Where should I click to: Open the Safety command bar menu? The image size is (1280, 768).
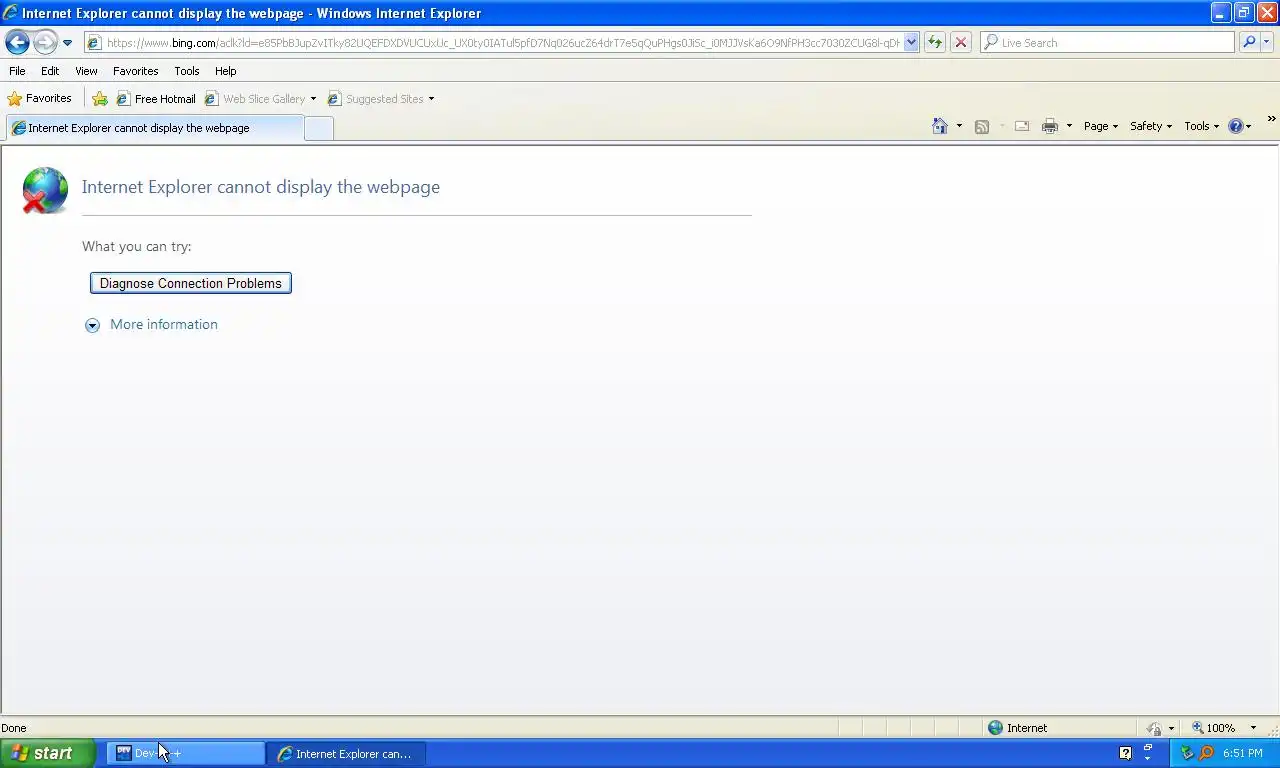[1150, 126]
